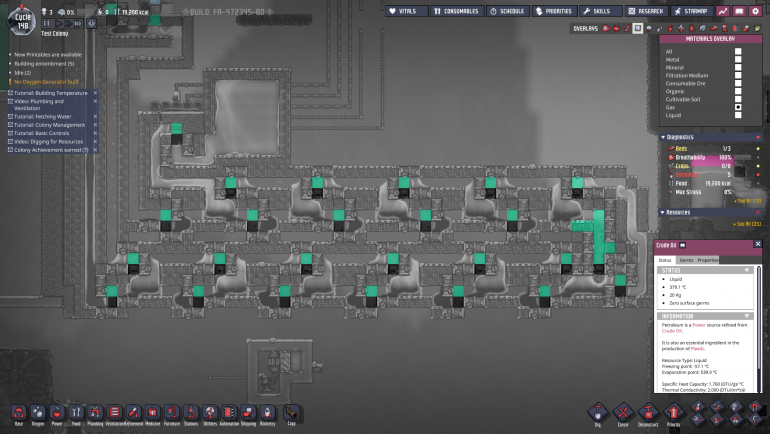This screenshot has height=434, width=770.
Task: Open the Research screen
Action: (x=646, y=11)
